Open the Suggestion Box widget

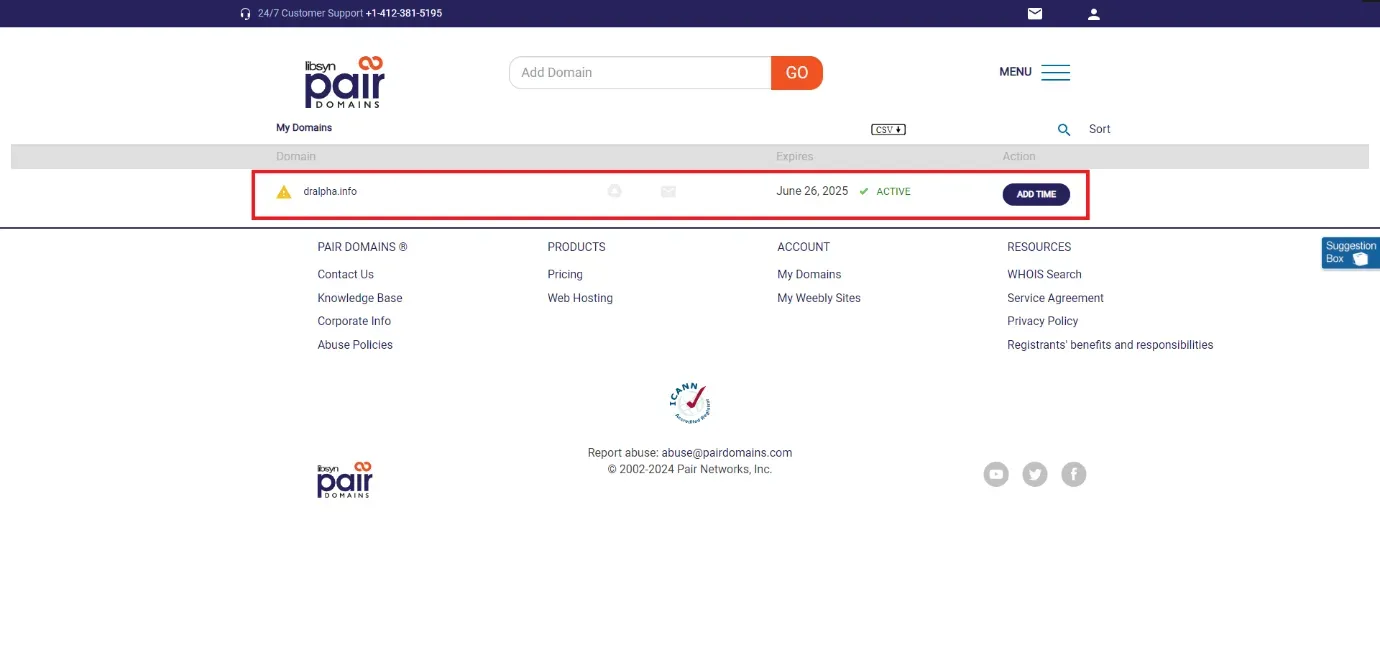[1350, 252]
